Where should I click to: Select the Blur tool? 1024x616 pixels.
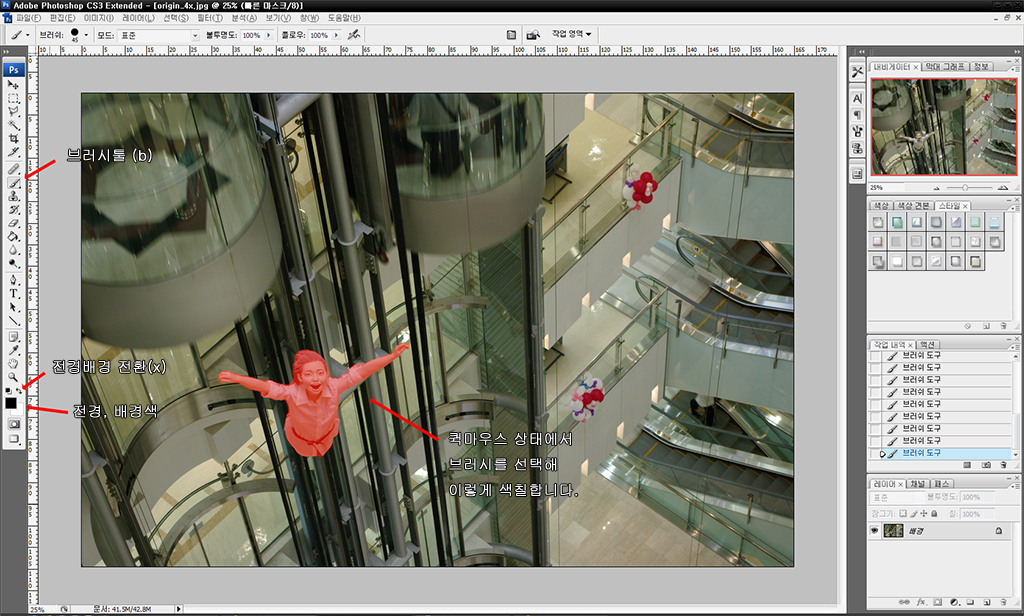[x=13, y=250]
